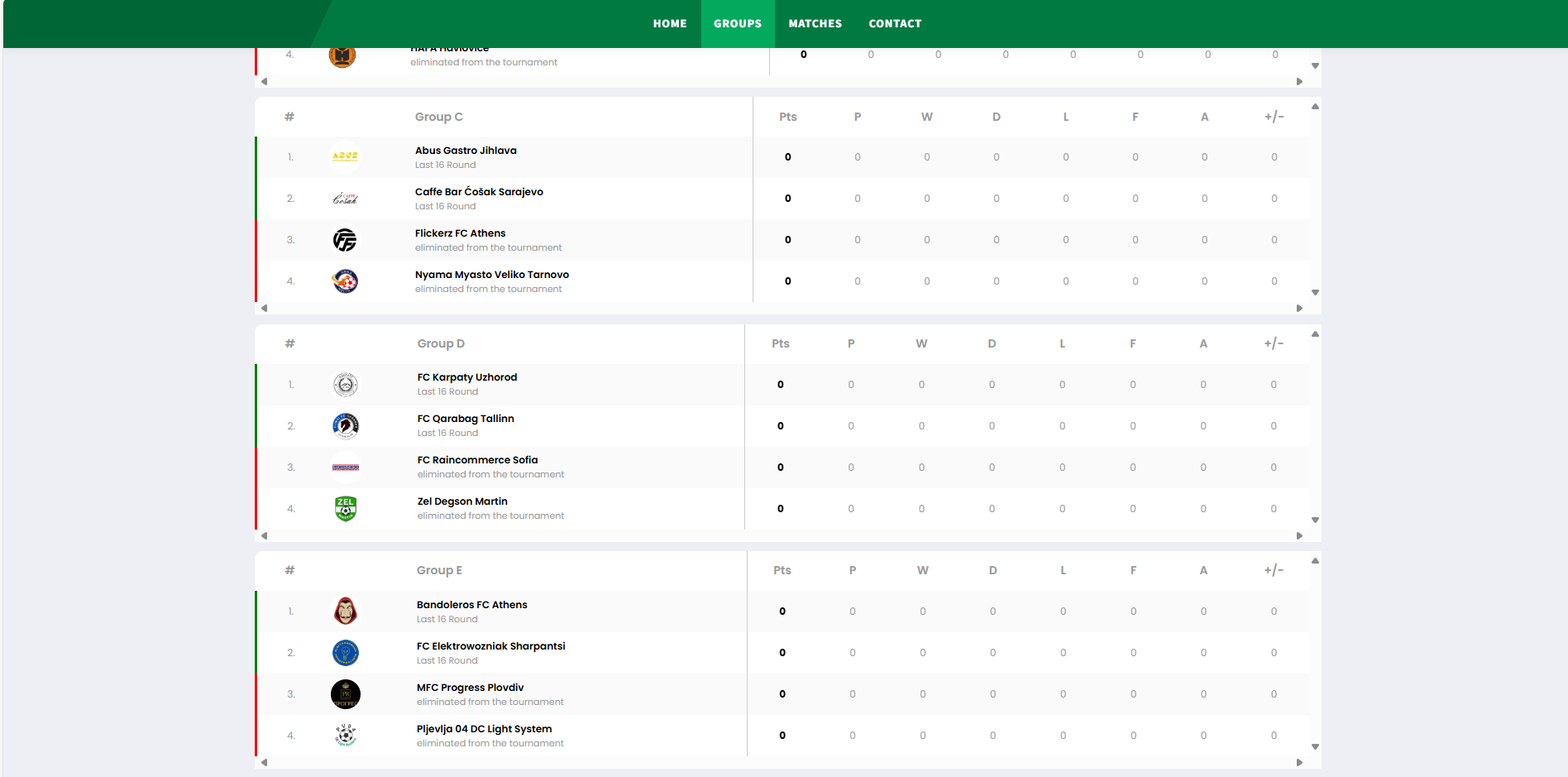This screenshot has width=1568, height=777.
Task: Open MFC Progress Plovdiv team link
Action: [x=470, y=688]
